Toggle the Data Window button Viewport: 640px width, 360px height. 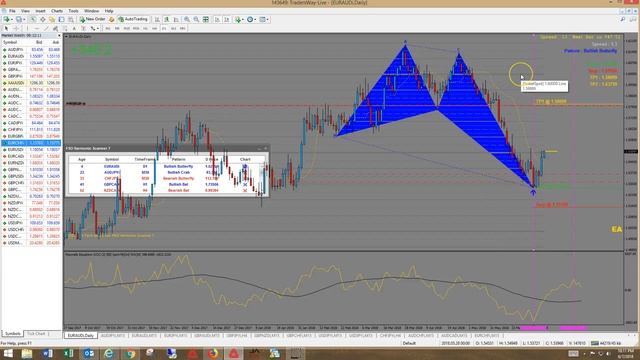(x=43, y=19)
